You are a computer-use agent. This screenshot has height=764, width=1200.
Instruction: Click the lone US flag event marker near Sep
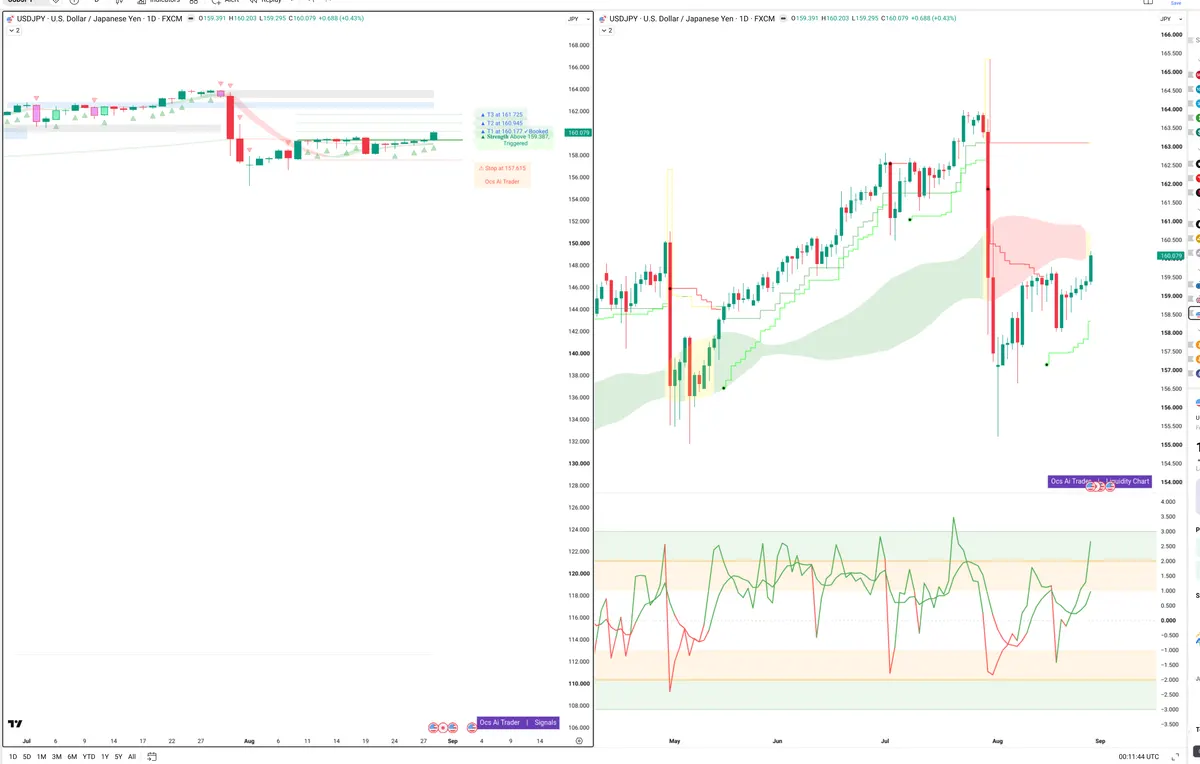pos(472,728)
